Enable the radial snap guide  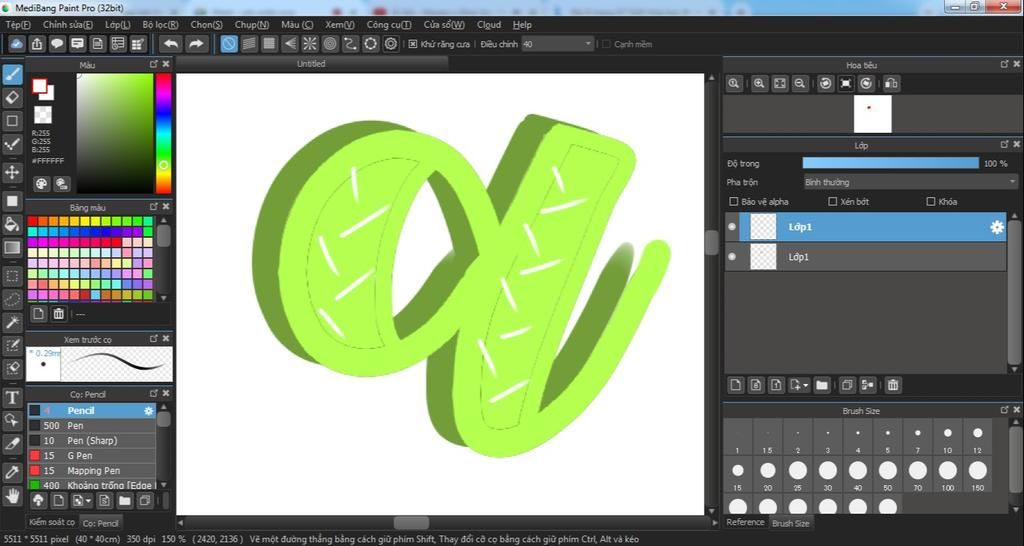[x=310, y=44]
